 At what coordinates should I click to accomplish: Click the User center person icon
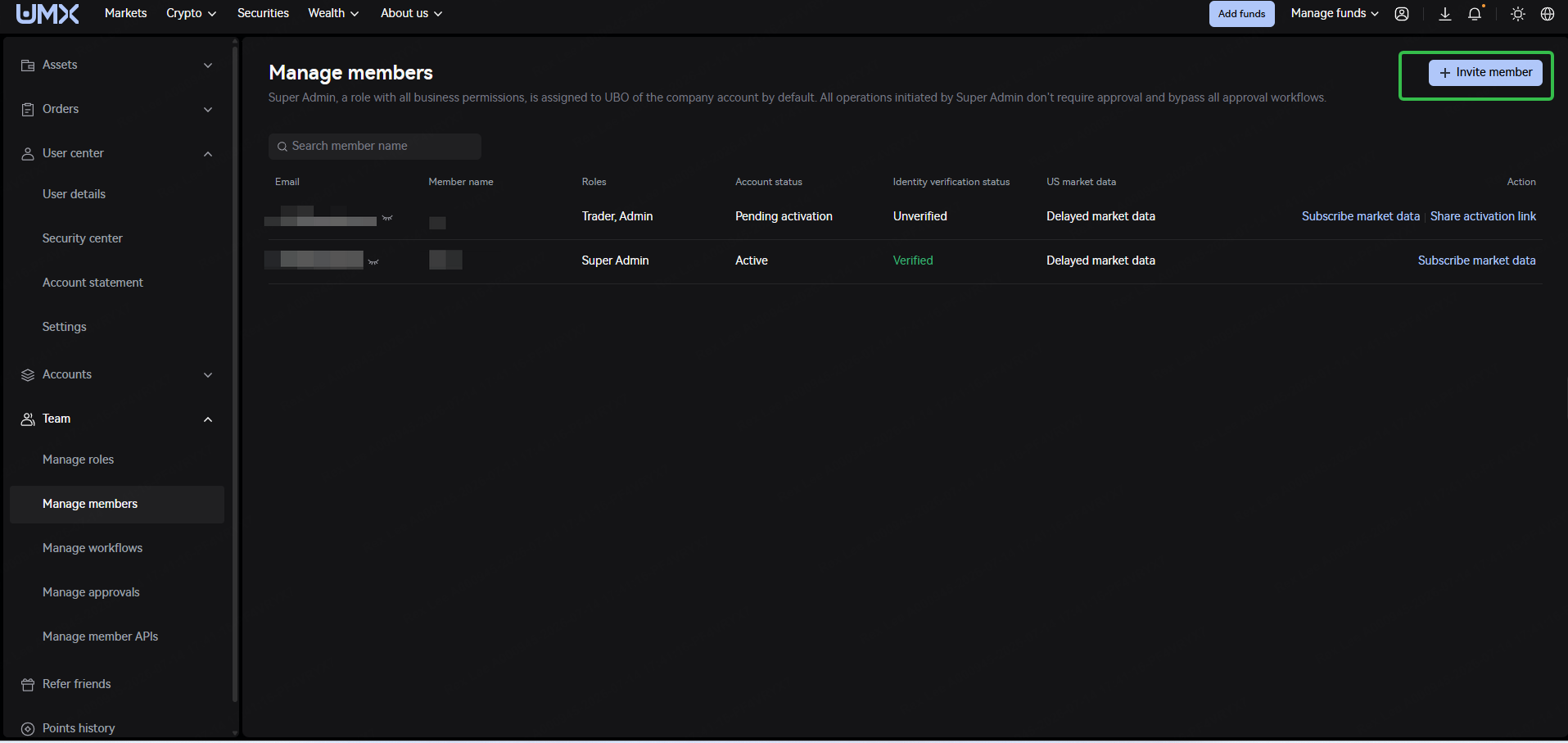pyautogui.click(x=28, y=154)
